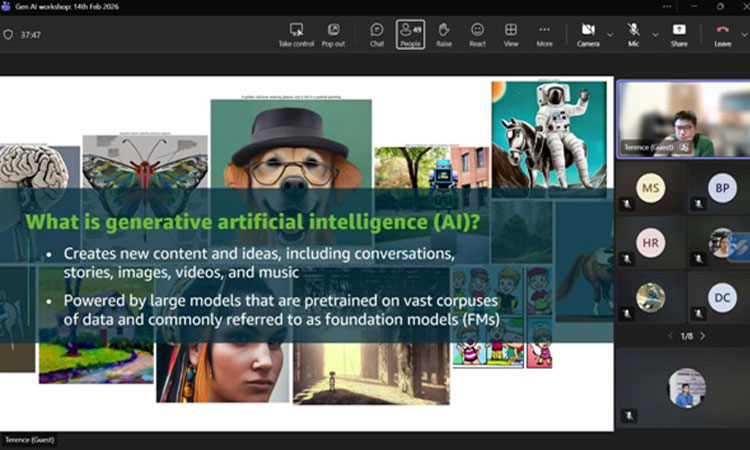
Task: Open the View layout menu
Action: coord(511,34)
